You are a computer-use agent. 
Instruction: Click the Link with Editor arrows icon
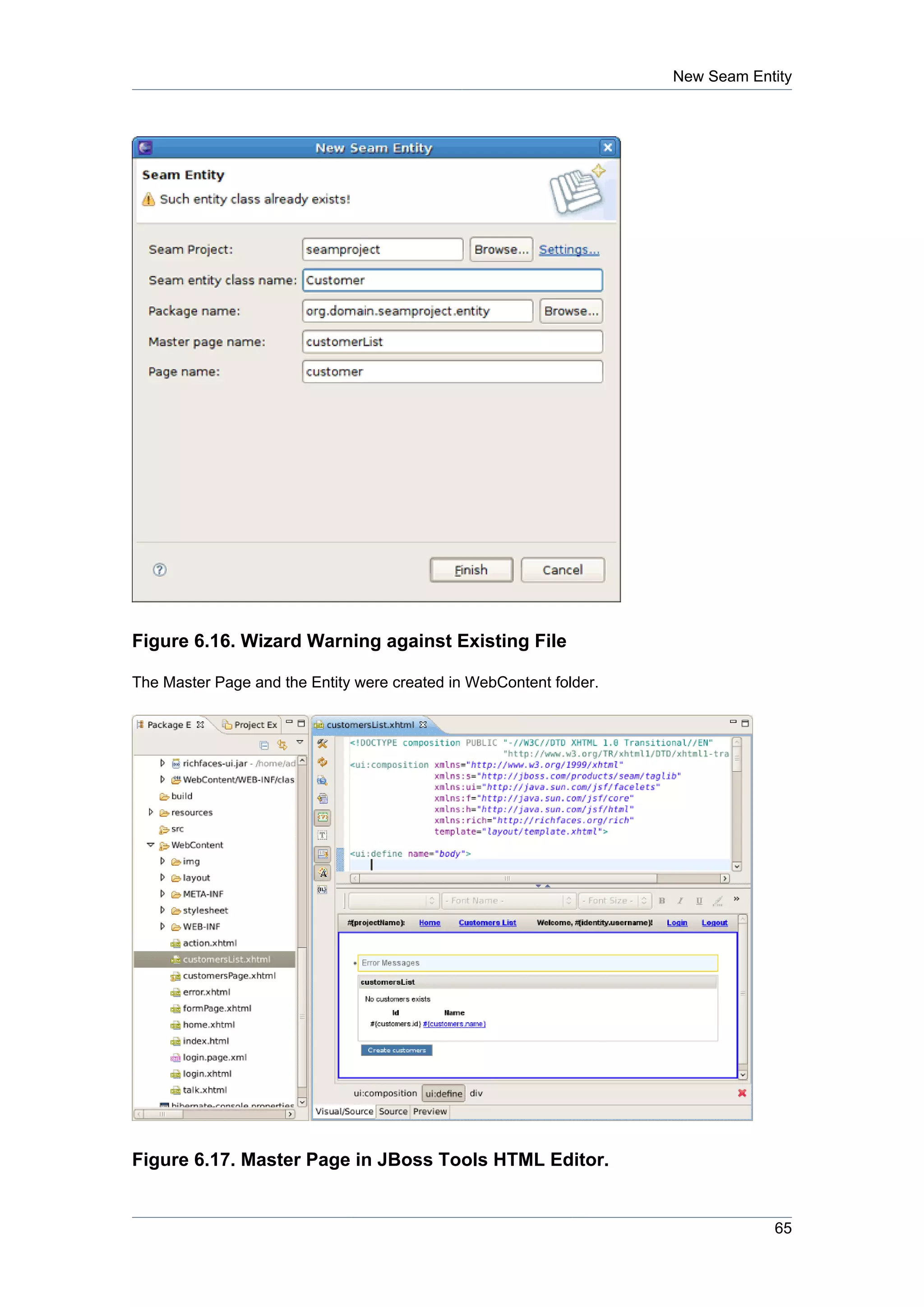point(282,745)
